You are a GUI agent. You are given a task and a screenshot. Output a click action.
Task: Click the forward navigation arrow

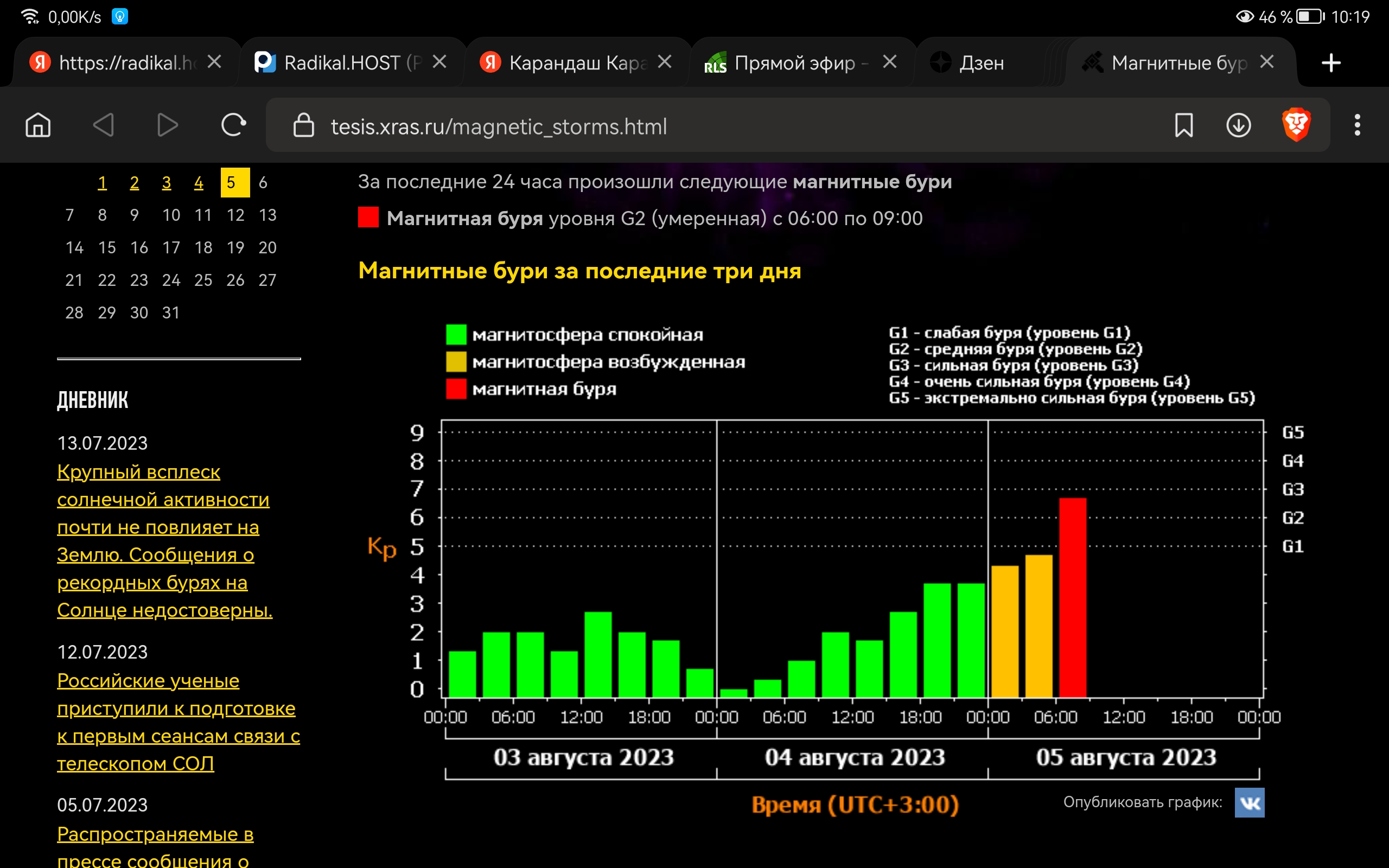pos(167,125)
